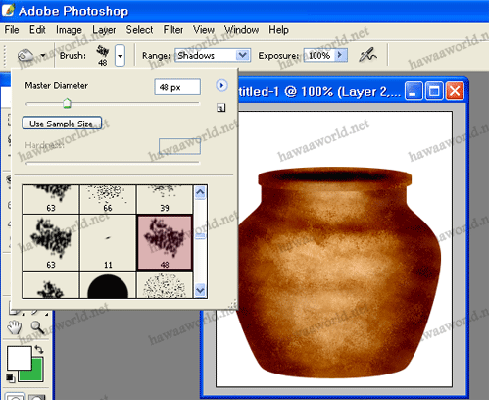The width and height of the screenshot is (489, 400).
Task: Select the Zoom magnifier tool
Action: [38, 328]
